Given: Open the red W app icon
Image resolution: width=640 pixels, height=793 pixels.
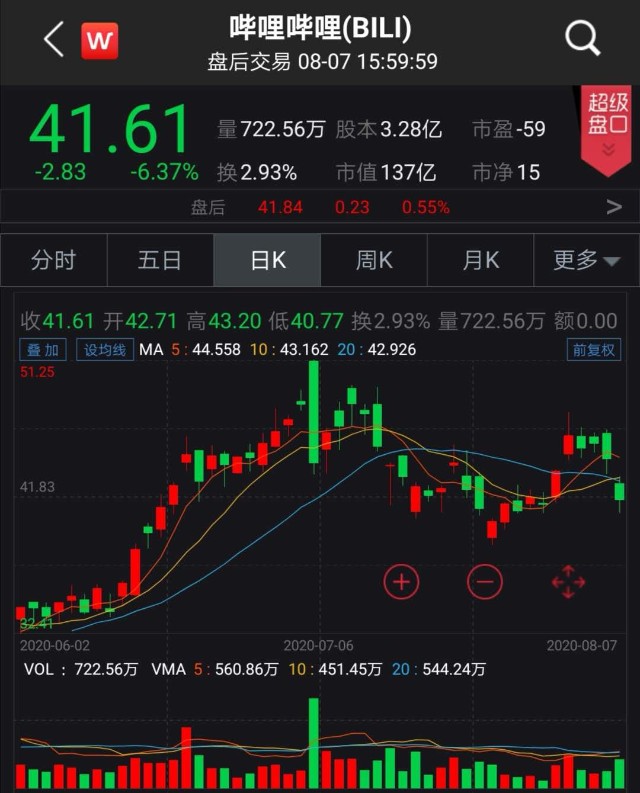Looking at the screenshot, I should [100, 40].
